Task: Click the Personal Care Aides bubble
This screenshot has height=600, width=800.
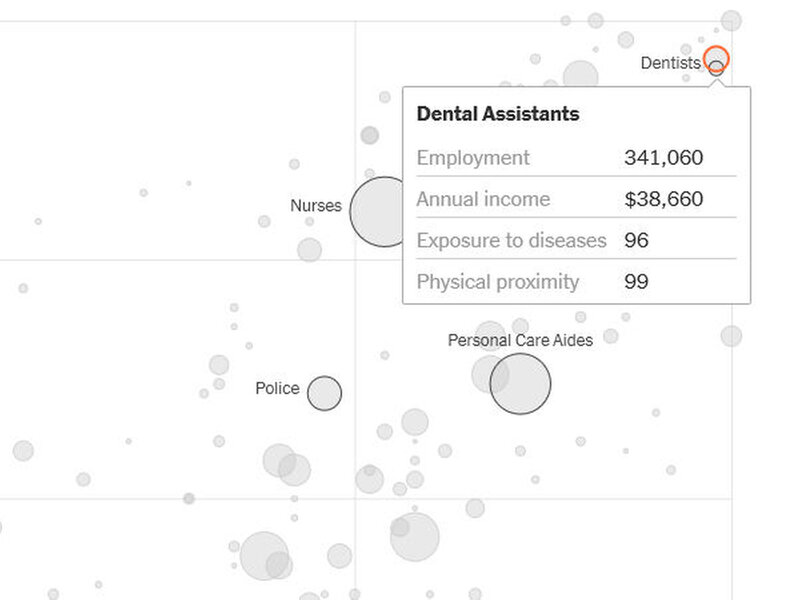Action: [x=520, y=384]
